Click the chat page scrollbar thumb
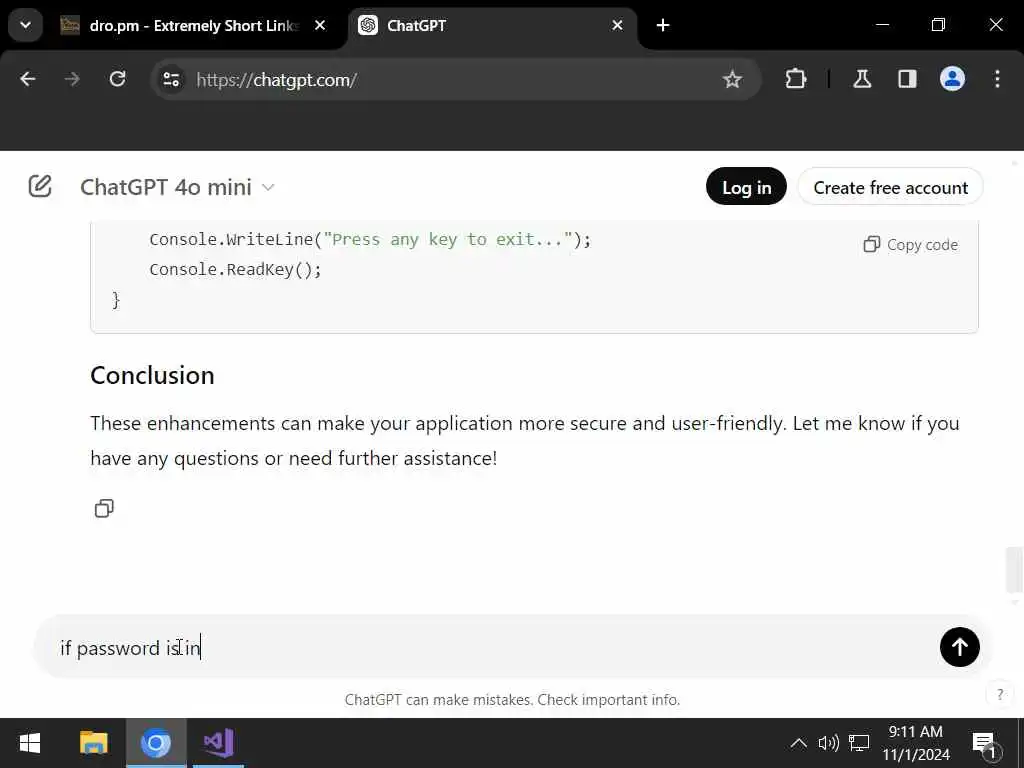This screenshot has width=1024, height=768. (x=1014, y=568)
